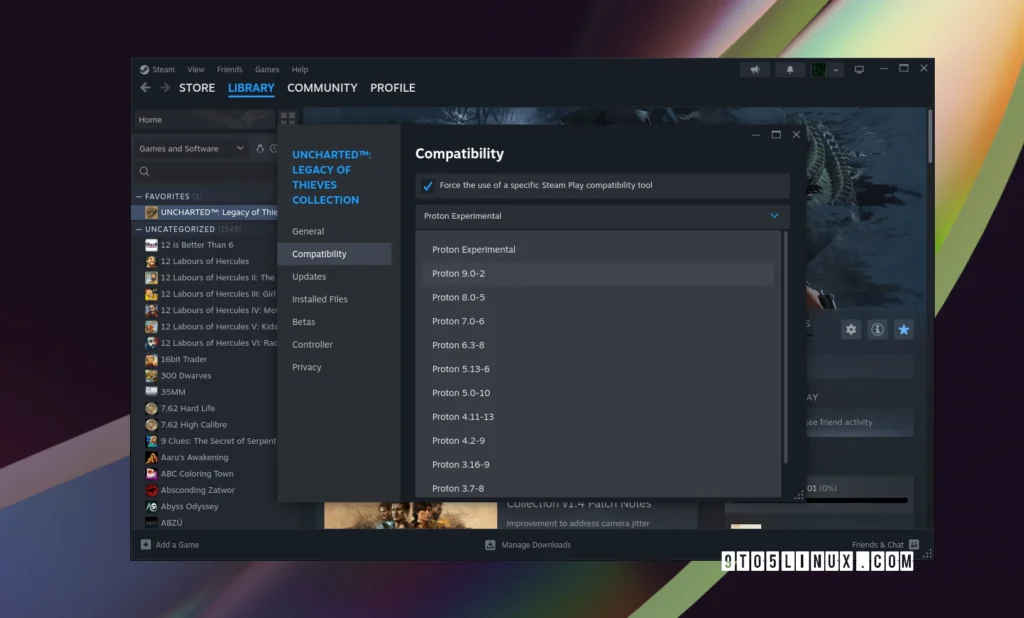This screenshot has width=1024, height=618.
Task: Open the Privacy properties section
Action: click(x=334, y=367)
